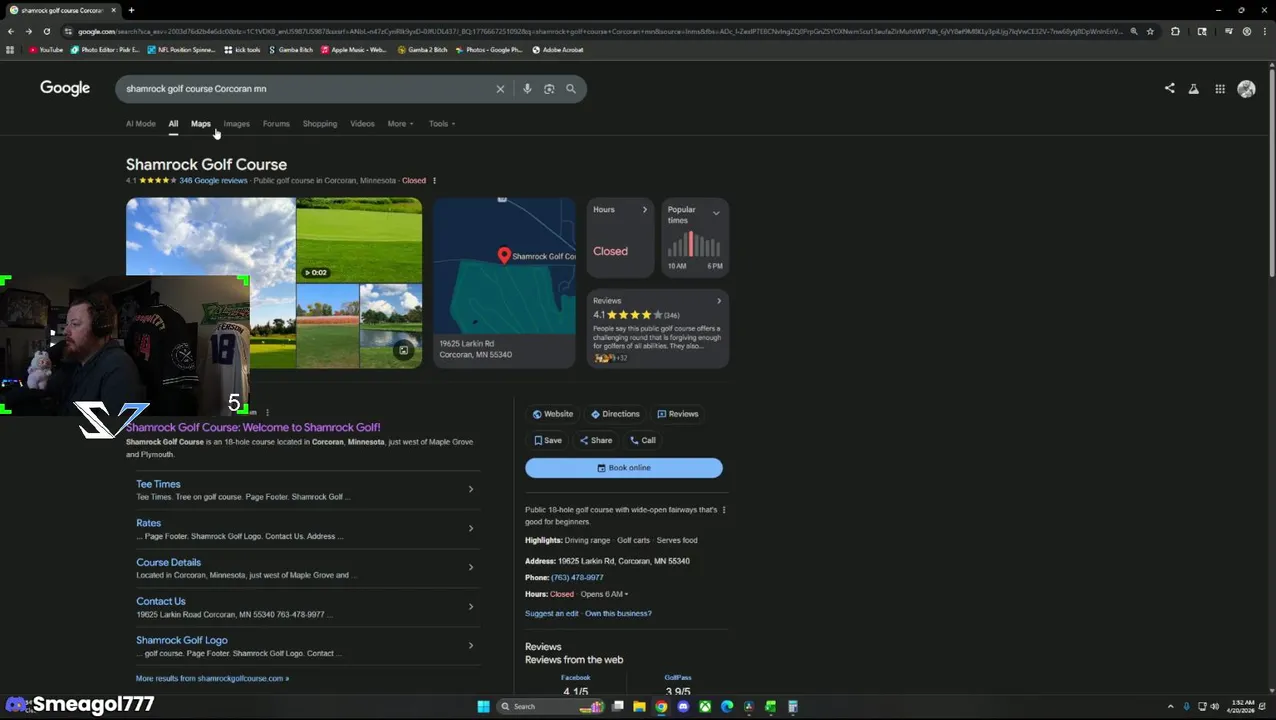Click the Share button in business panel

pyautogui.click(x=596, y=440)
